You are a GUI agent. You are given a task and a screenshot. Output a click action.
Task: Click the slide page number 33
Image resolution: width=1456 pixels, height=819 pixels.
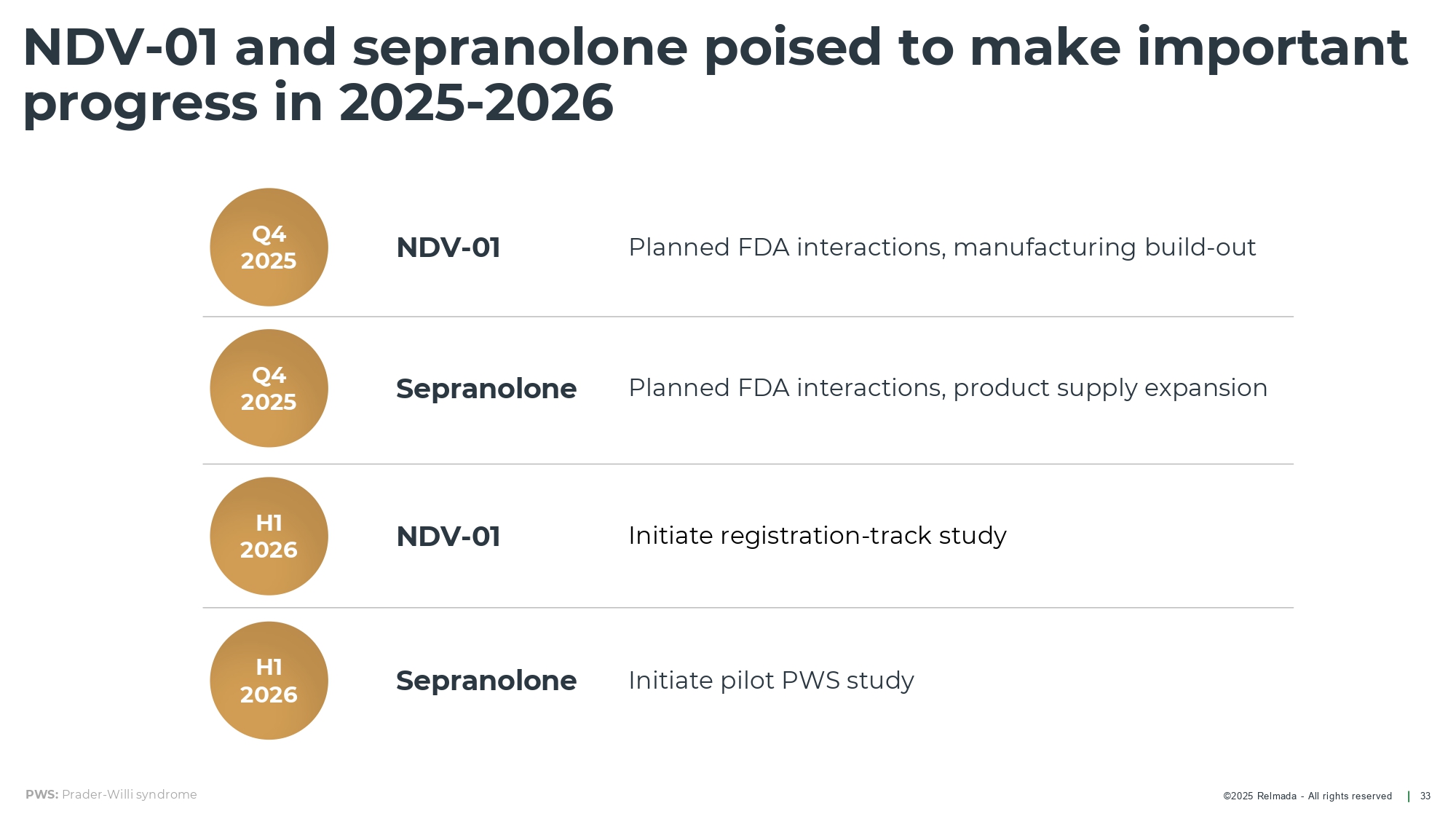1425,796
